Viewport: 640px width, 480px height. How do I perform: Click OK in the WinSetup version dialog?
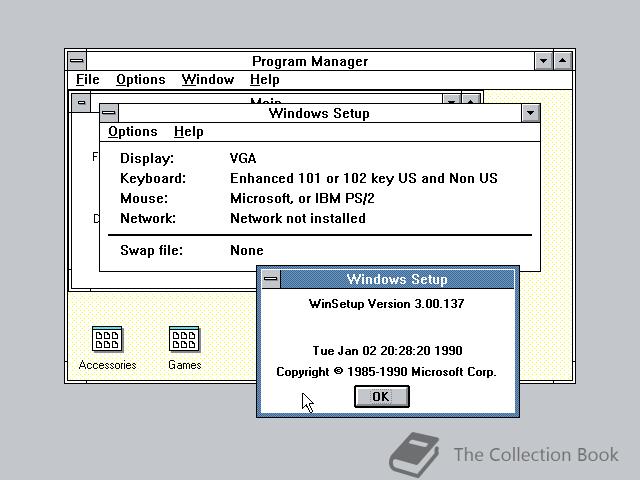pyautogui.click(x=382, y=396)
